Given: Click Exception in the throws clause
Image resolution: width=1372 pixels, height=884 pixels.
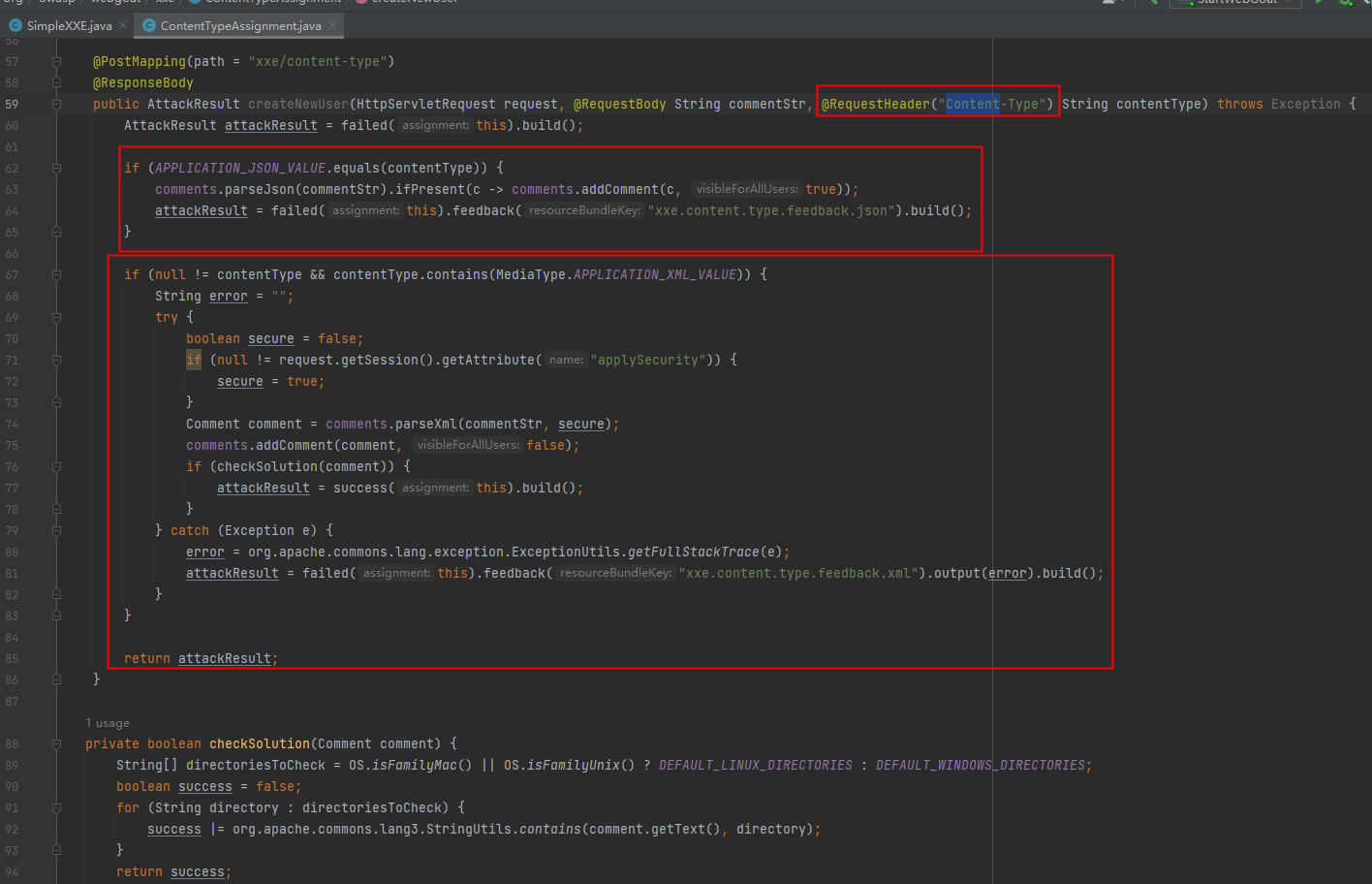Looking at the screenshot, I should [x=1306, y=104].
